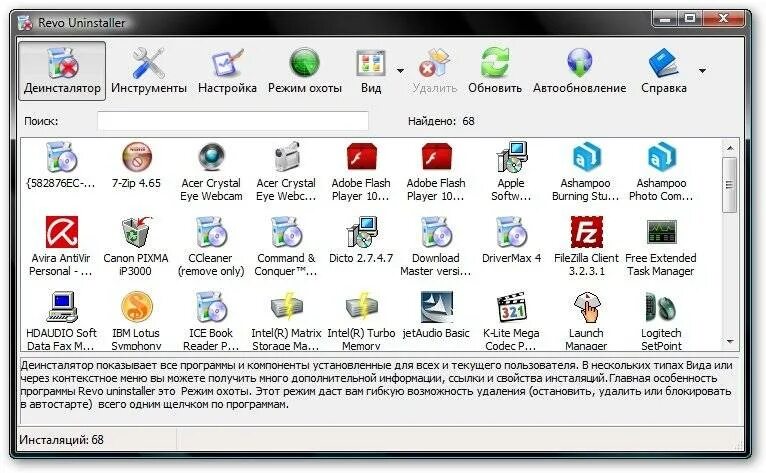Click Обновить to refresh the list

[495, 71]
